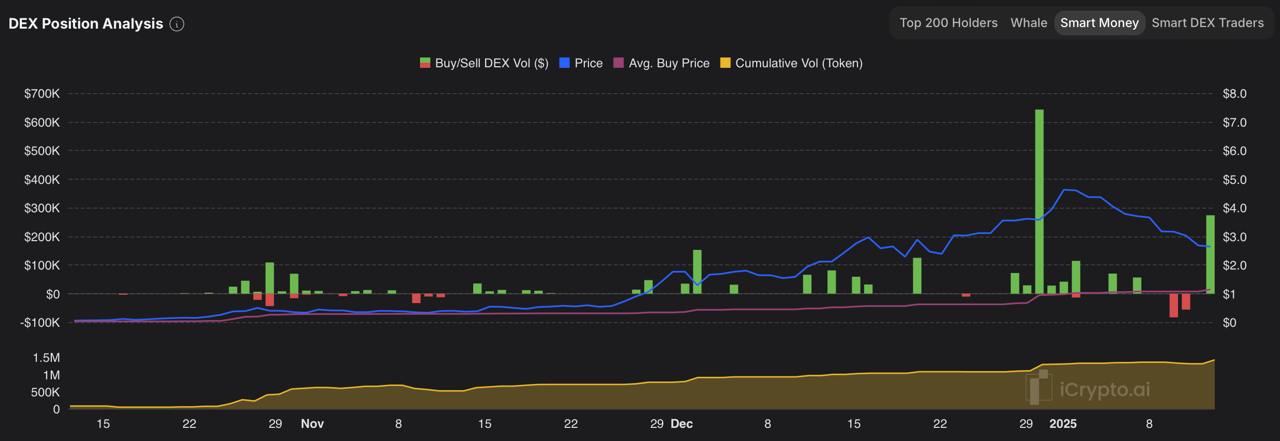Click the $8.0 right axis label
Image resolution: width=1280 pixels, height=441 pixels.
coord(1234,94)
